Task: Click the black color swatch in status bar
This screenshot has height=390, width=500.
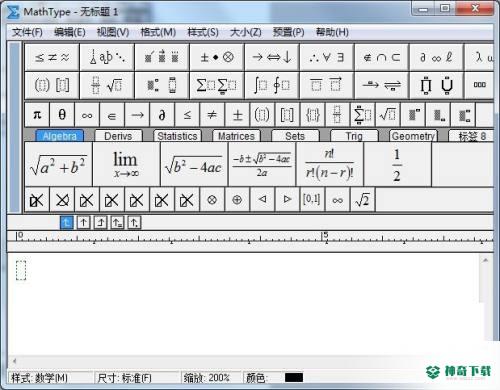Action: [294, 377]
